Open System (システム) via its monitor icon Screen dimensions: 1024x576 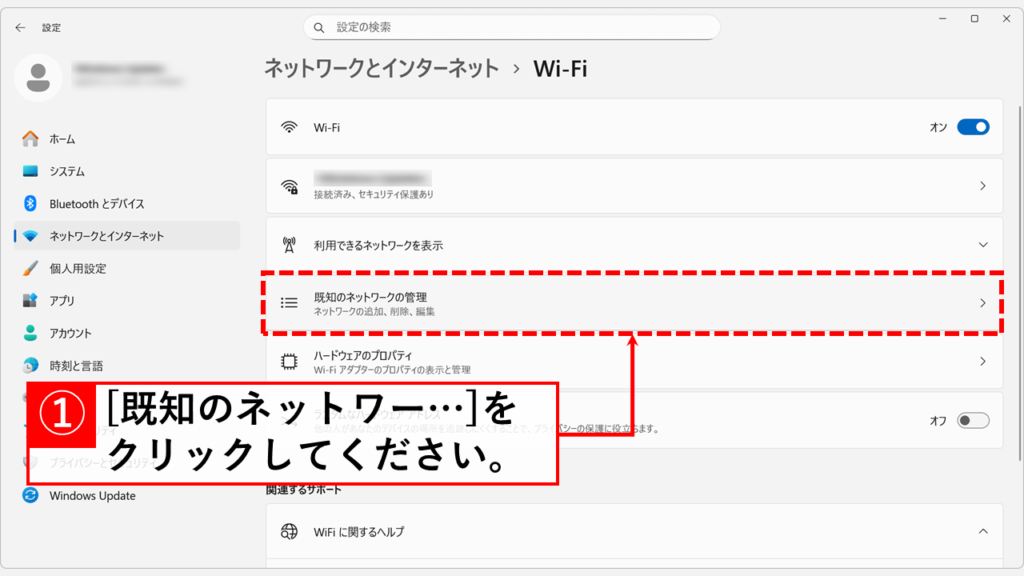(30, 172)
